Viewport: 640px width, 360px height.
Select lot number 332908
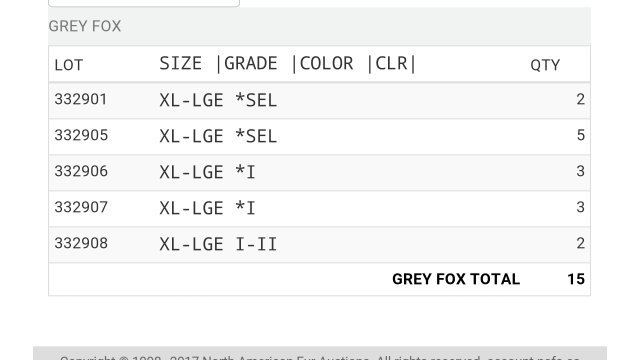(81, 243)
